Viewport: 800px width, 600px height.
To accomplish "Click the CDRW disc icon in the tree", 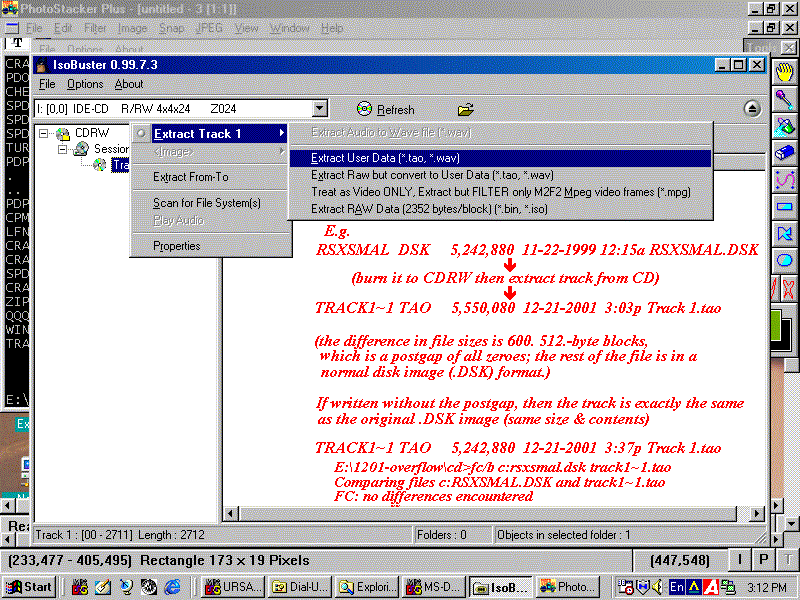I will pyautogui.click(x=63, y=134).
